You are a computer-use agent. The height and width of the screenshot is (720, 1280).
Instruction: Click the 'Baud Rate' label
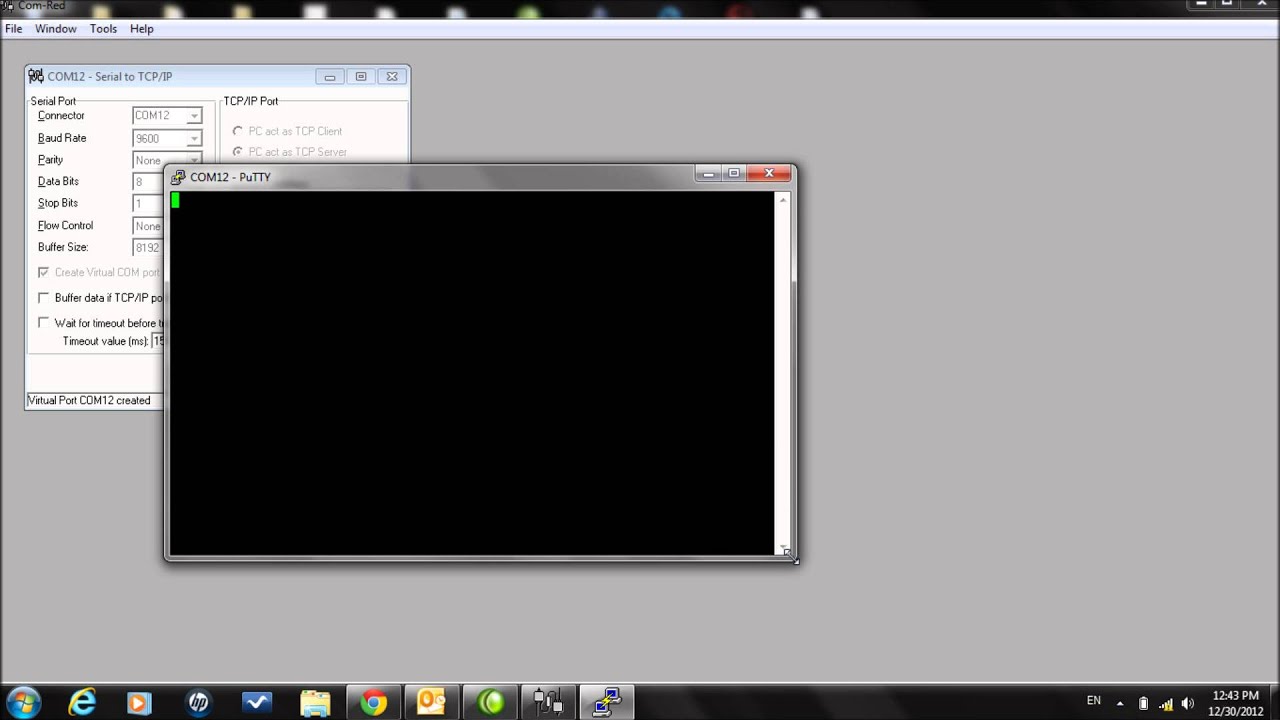coord(62,138)
